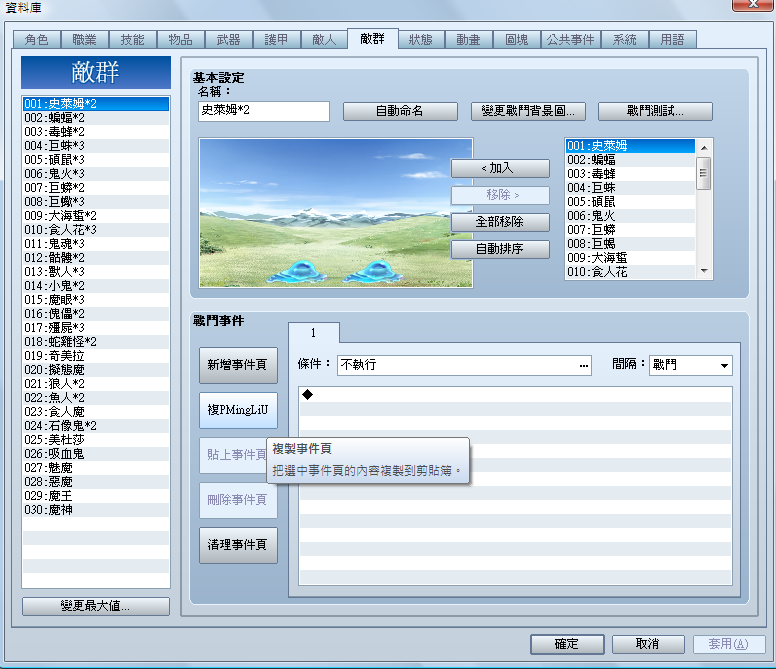
Task: Switch to the 敵人 tab
Action: coord(324,40)
